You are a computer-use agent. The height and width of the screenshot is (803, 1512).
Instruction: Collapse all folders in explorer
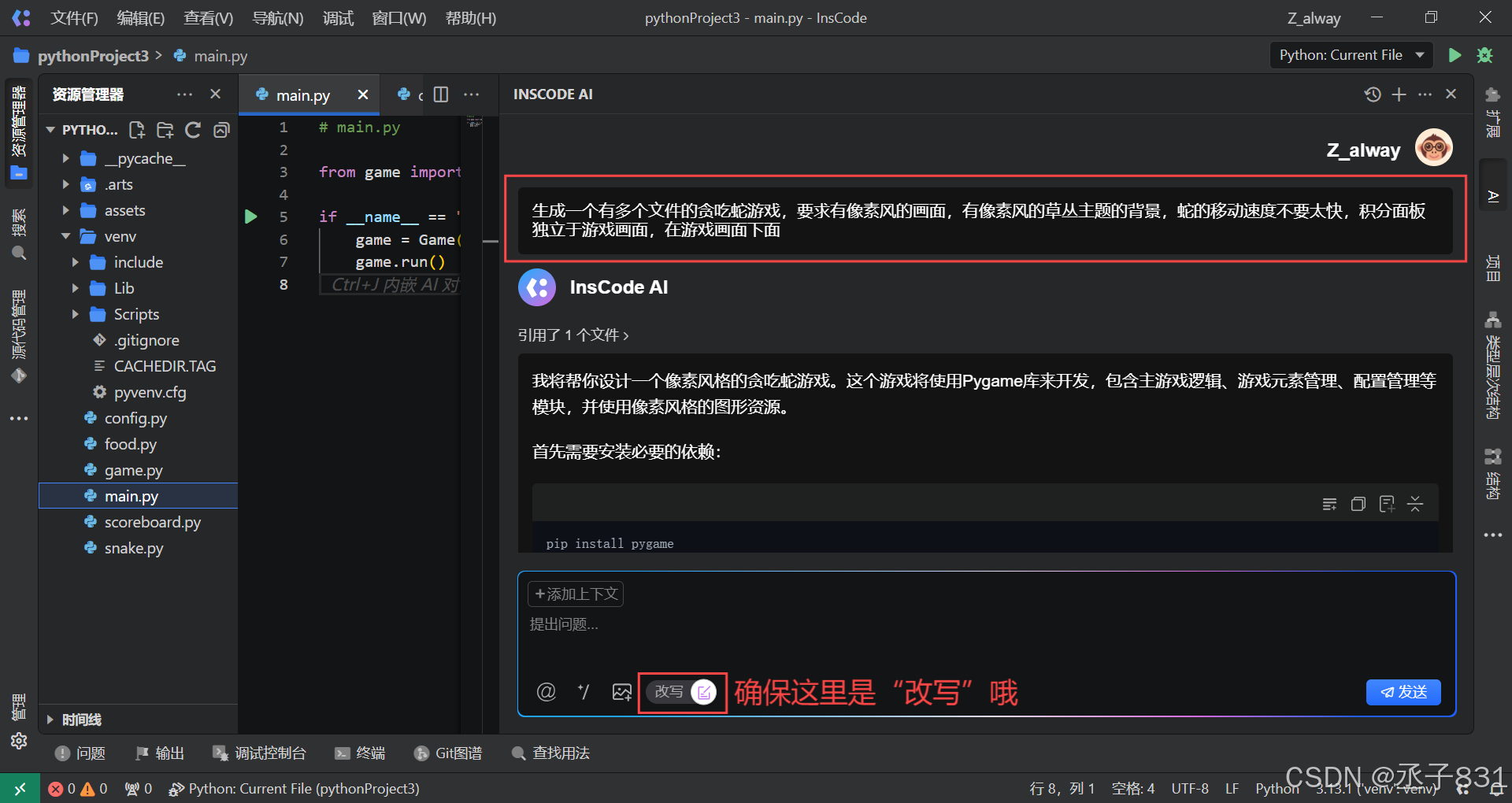tap(222, 130)
